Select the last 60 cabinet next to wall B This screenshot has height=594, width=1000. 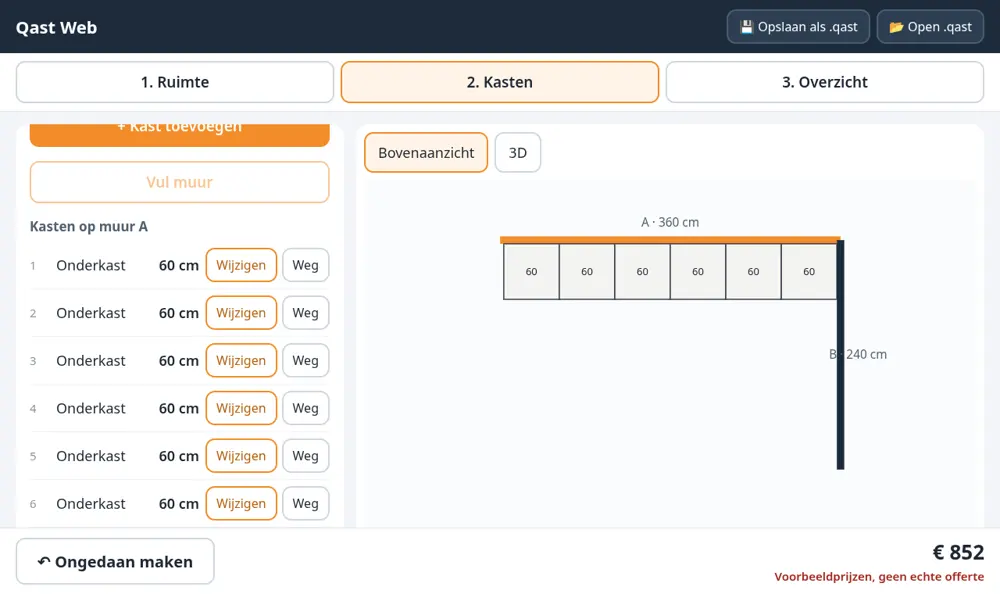click(x=809, y=271)
